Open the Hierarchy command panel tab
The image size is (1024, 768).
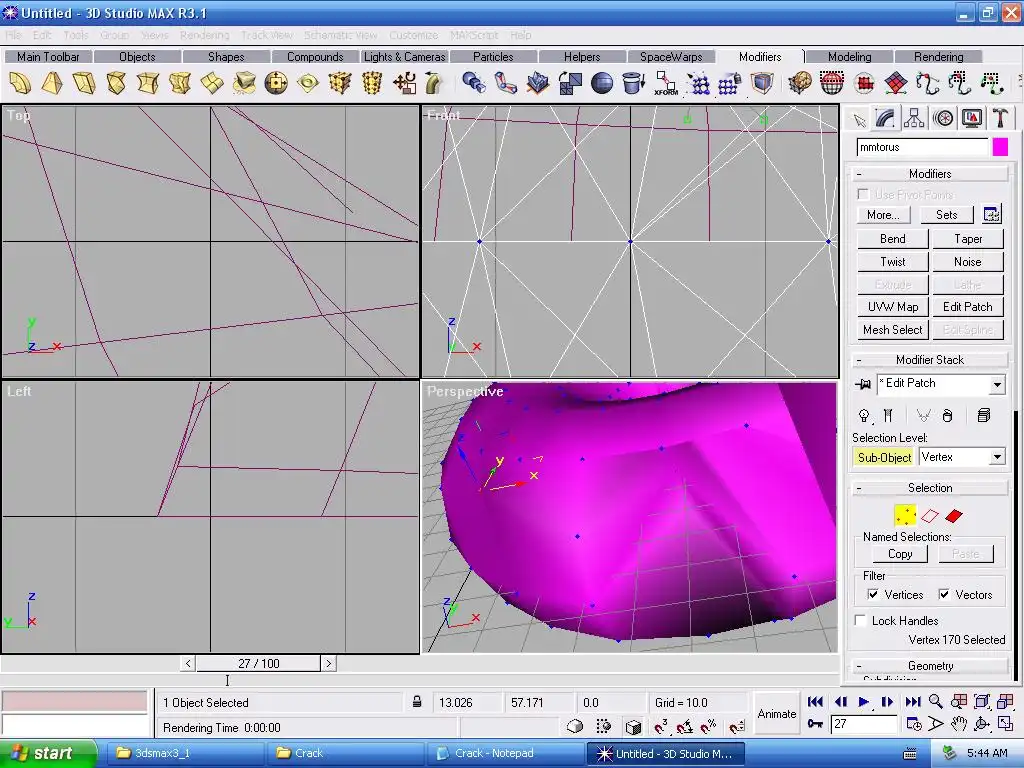pos(914,119)
